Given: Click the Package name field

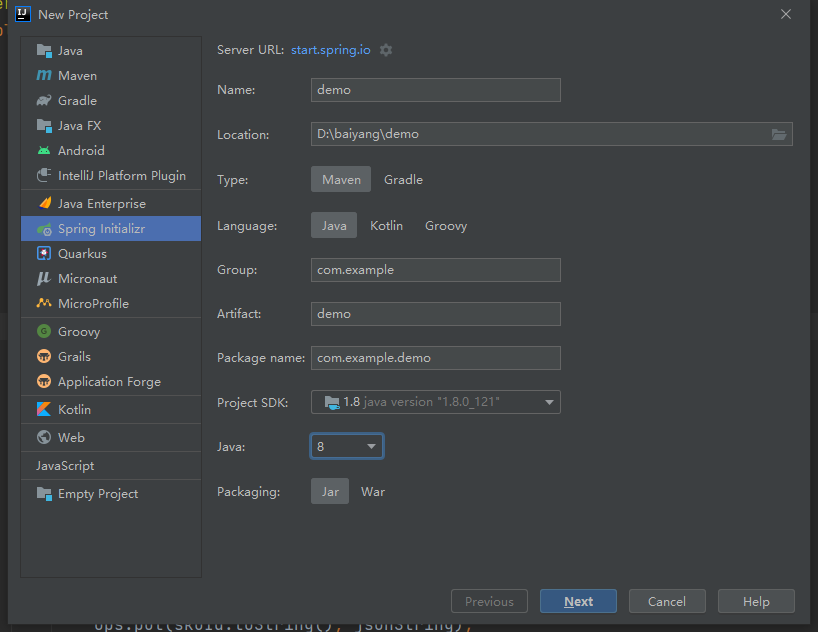Looking at the screenshot, I should (436, 357).
